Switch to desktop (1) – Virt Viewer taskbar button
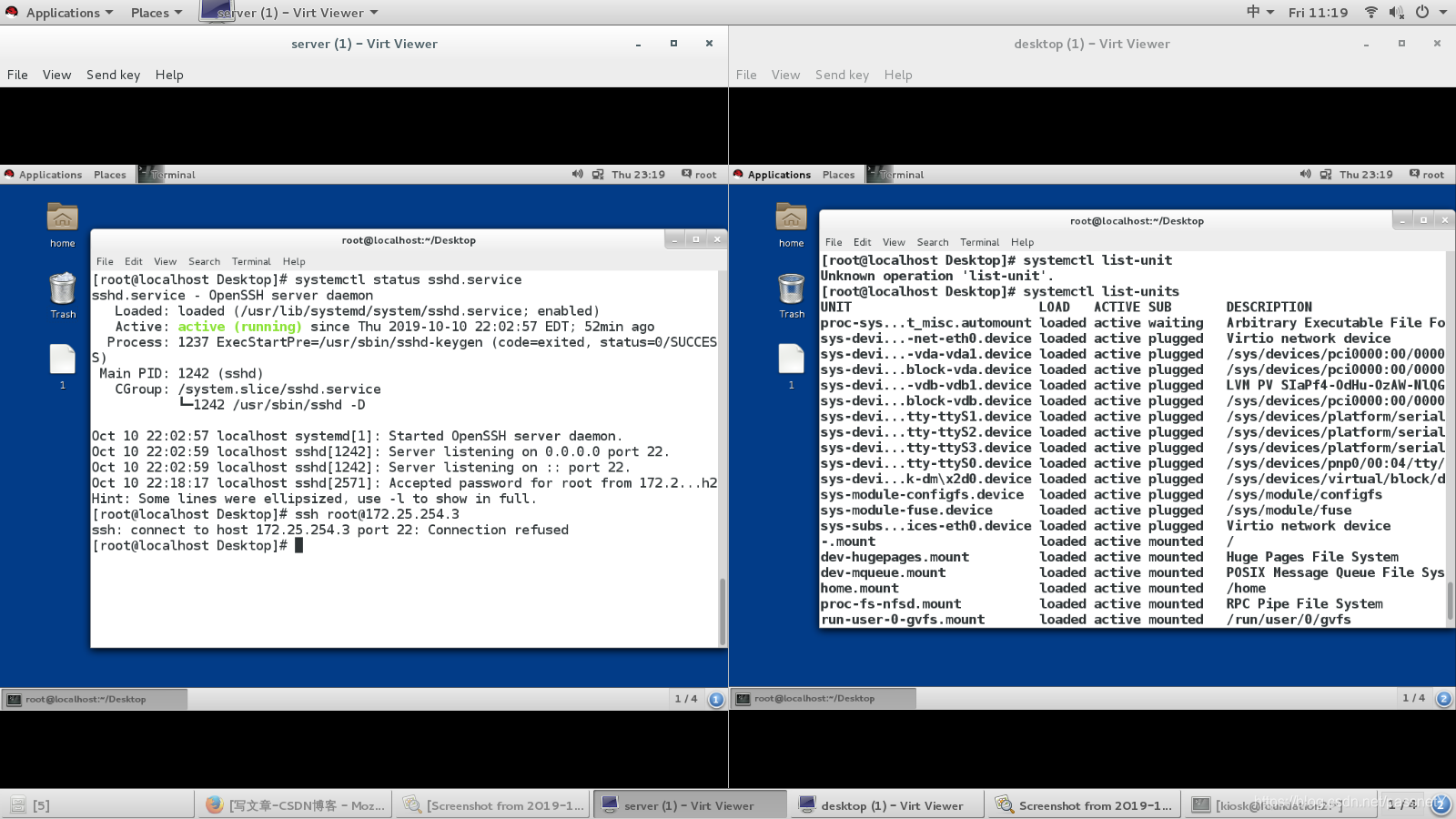This screenshot has width=1456, height=819. [x=888, y=805]
